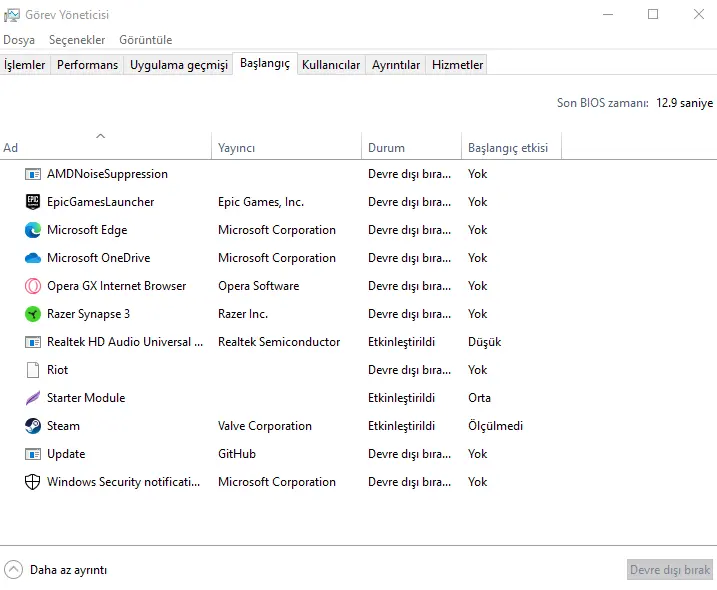717x590 pixels.
Task: Click Steam's Etkinleştirildi status cell
Action: 401,426
